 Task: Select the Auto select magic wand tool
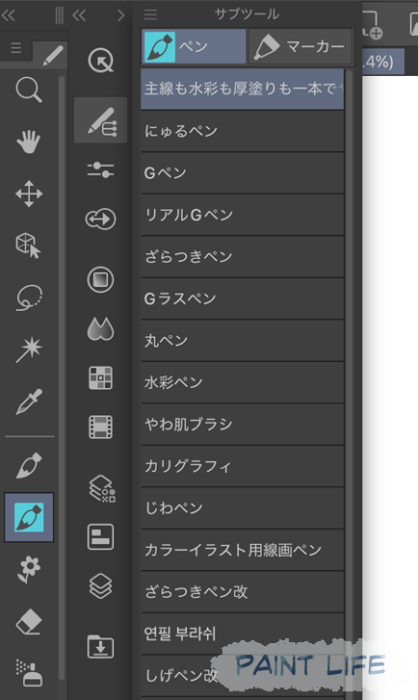click(x=29, y=350)
